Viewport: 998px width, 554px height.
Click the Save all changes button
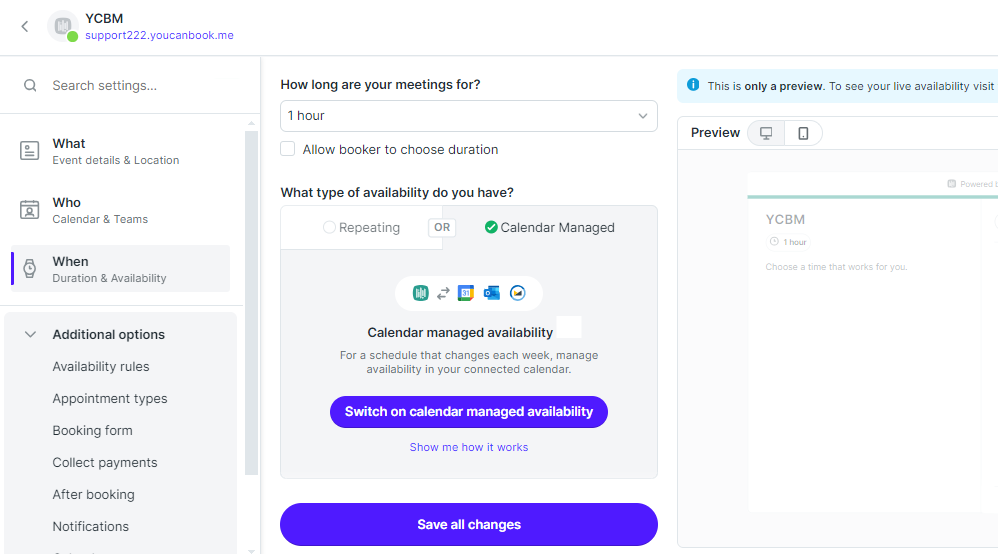[468, 524]
